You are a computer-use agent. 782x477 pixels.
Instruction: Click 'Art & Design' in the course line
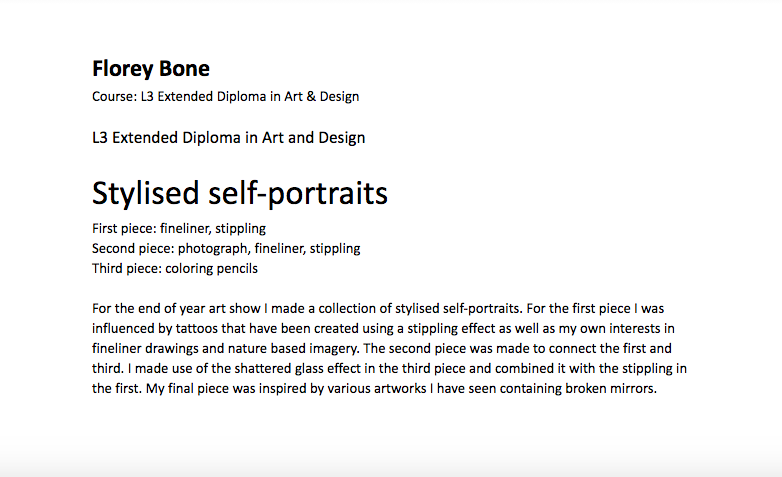pos(322,96)
